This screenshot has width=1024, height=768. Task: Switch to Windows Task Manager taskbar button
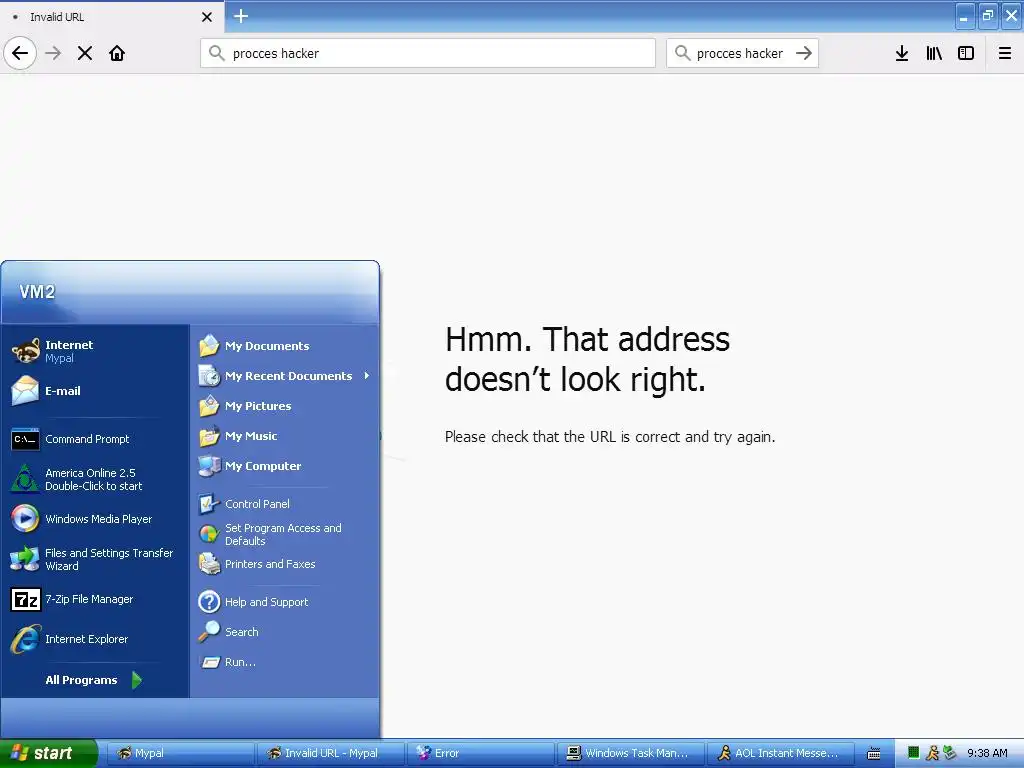click(630, 753)
